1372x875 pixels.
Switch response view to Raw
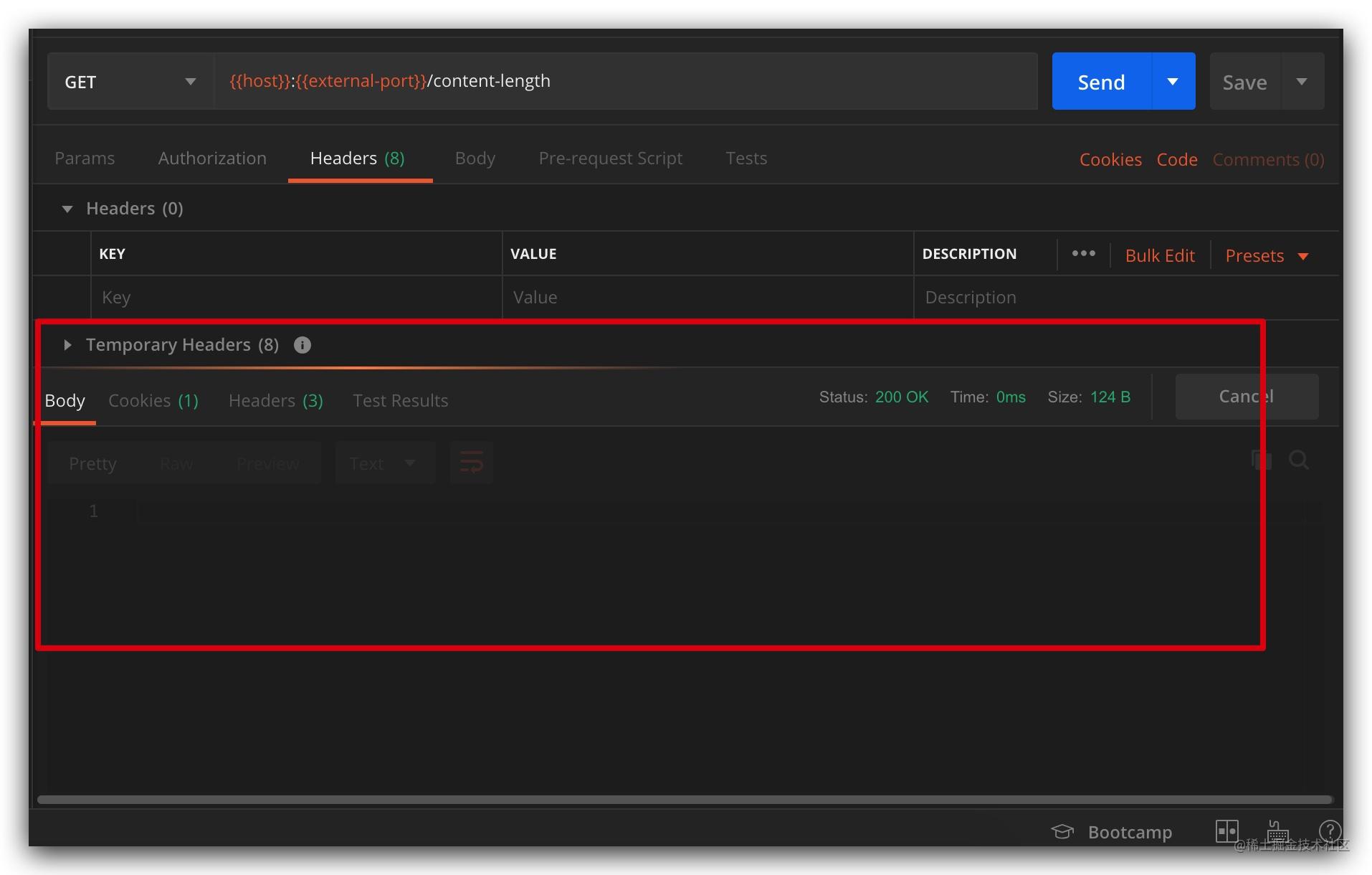(x=176, y=463)
